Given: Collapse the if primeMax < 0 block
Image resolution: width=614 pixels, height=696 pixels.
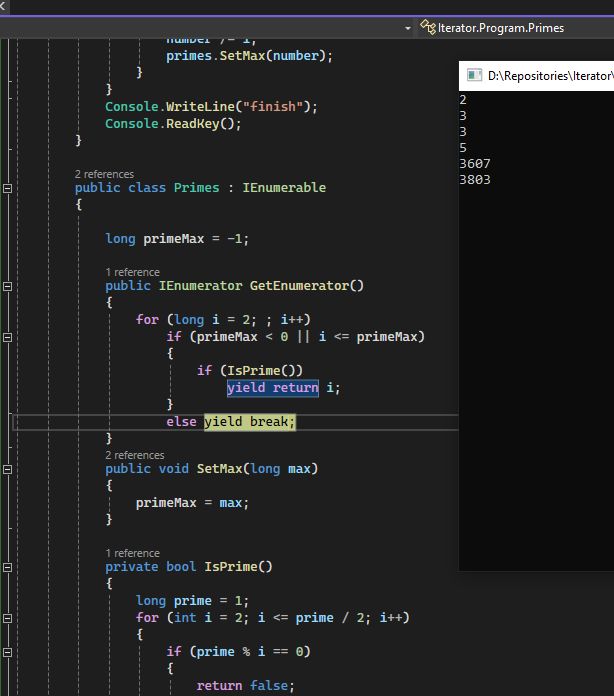Looking at the screenshot, I should 8,337.
